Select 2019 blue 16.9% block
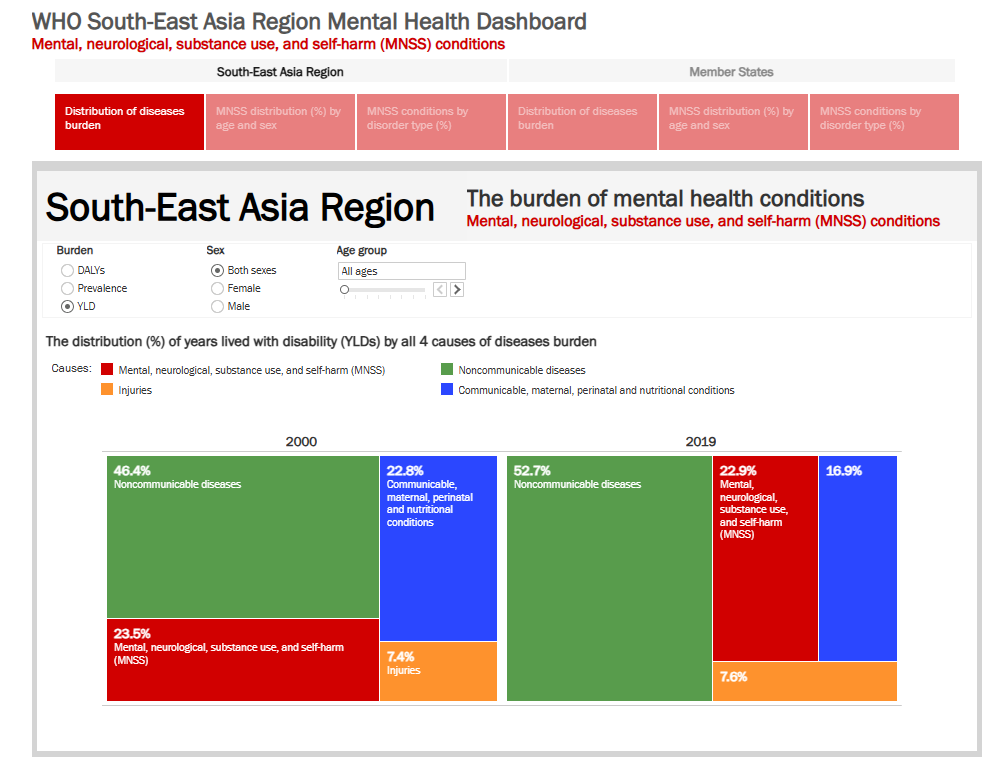Image resolution: width=1001 pixels, height=757 pixels. point(858,558)
